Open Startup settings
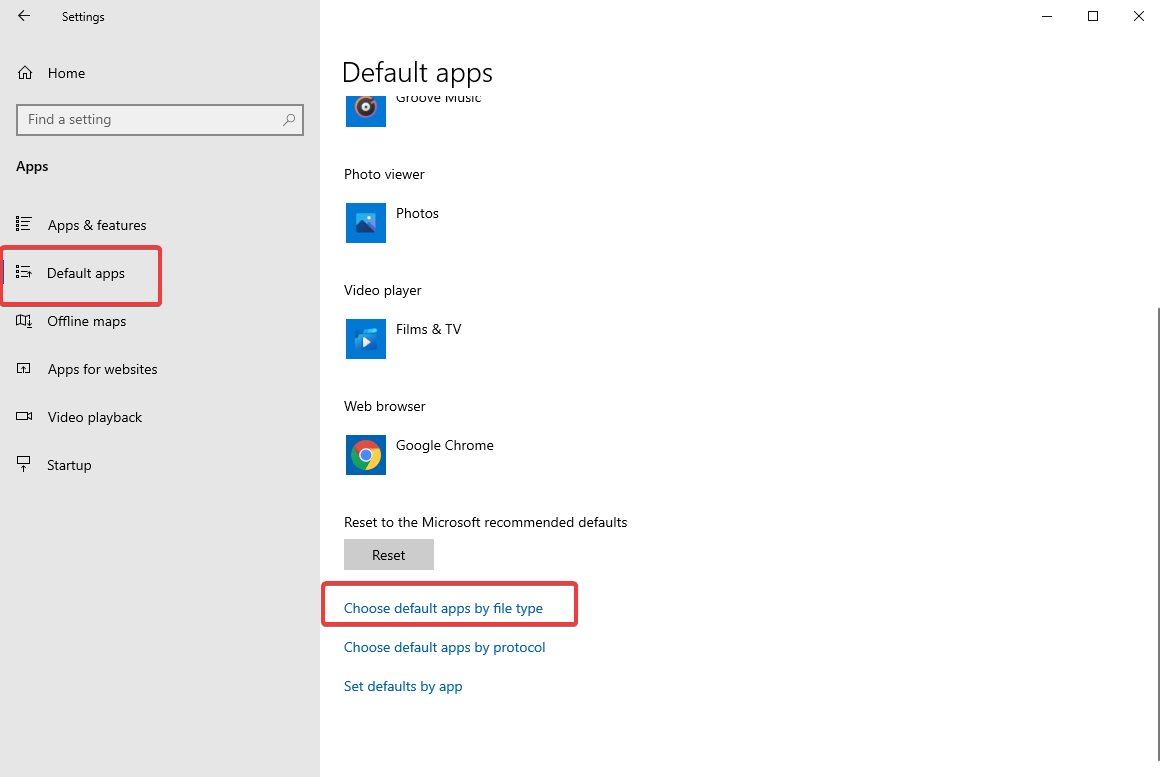The height and width of the screenshot is (777, 1162). coord(69,464)
